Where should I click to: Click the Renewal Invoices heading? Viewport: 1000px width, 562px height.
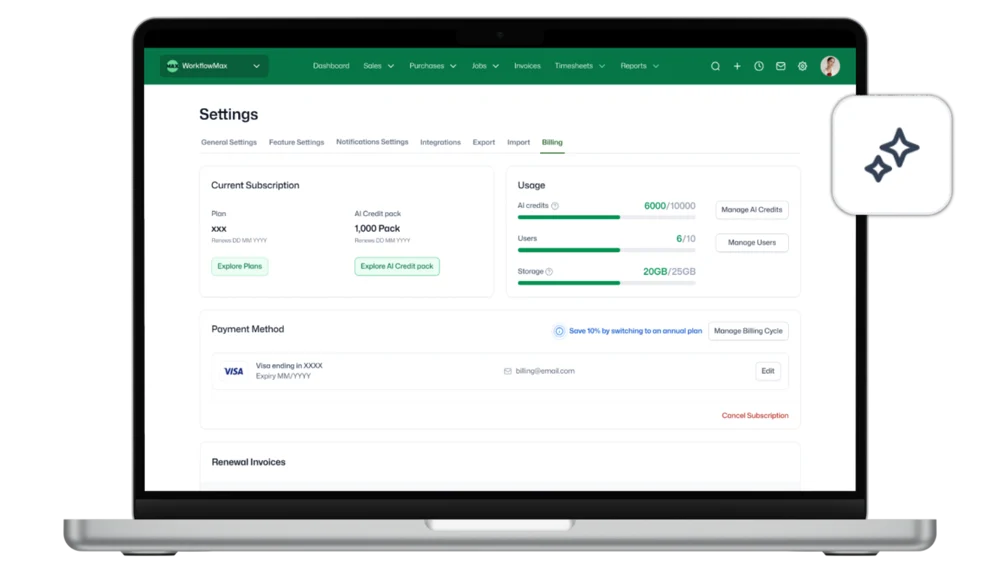(x=249, y=462)
